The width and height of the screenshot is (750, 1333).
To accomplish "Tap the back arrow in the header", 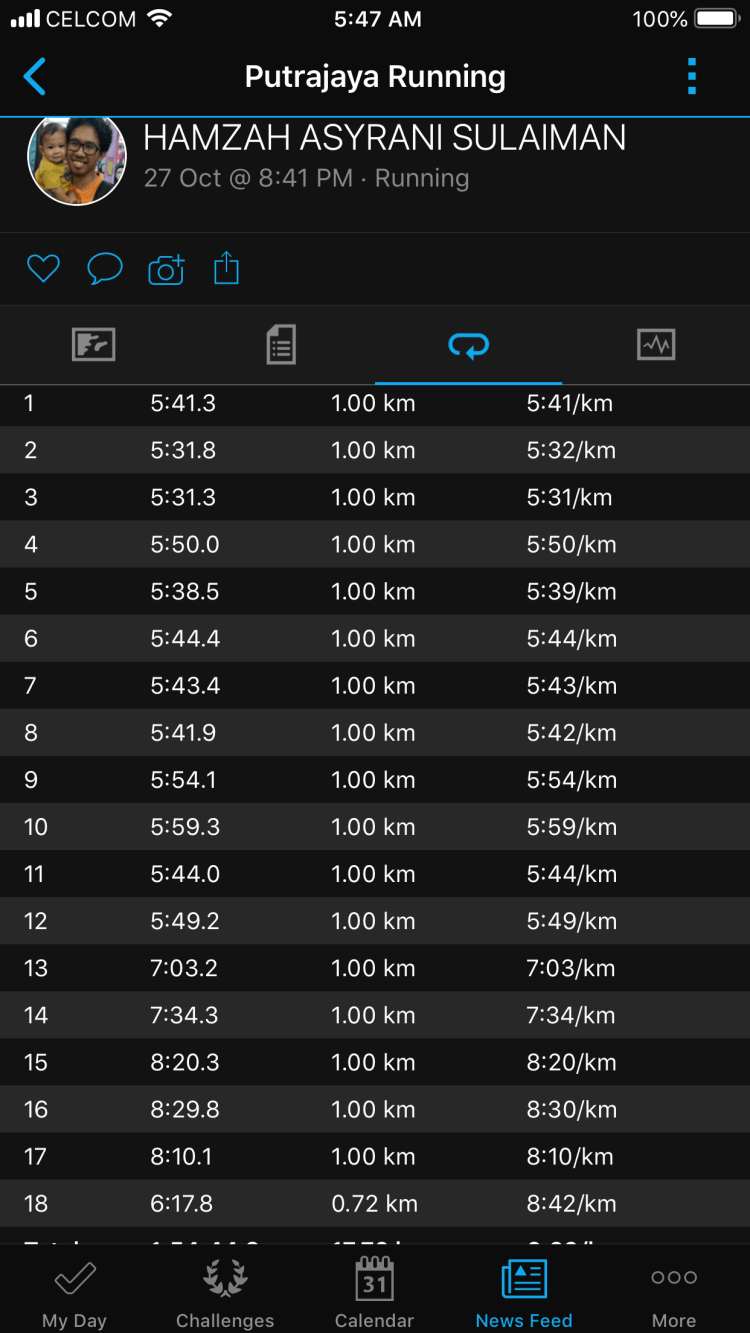I will point(35,77).
